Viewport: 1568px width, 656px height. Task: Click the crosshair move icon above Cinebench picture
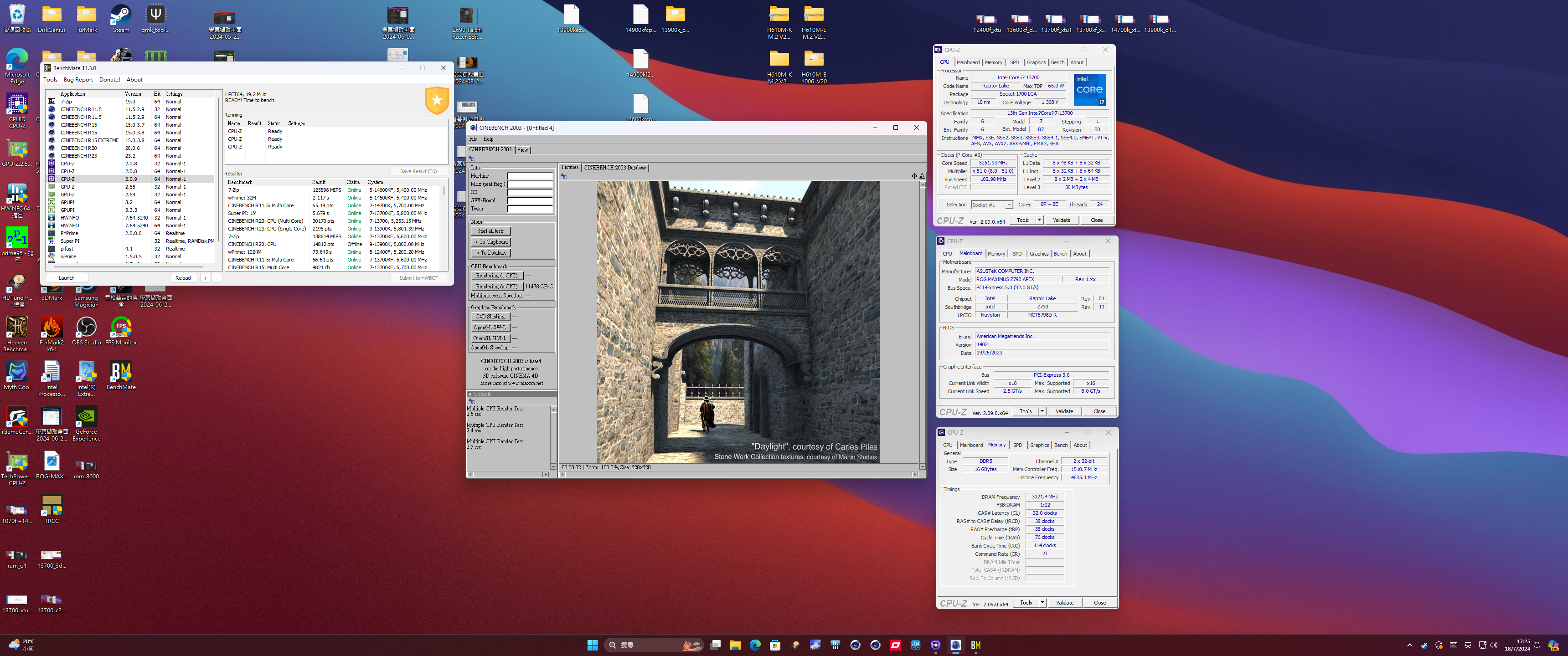pyautogui.click(x=913, y=176)
